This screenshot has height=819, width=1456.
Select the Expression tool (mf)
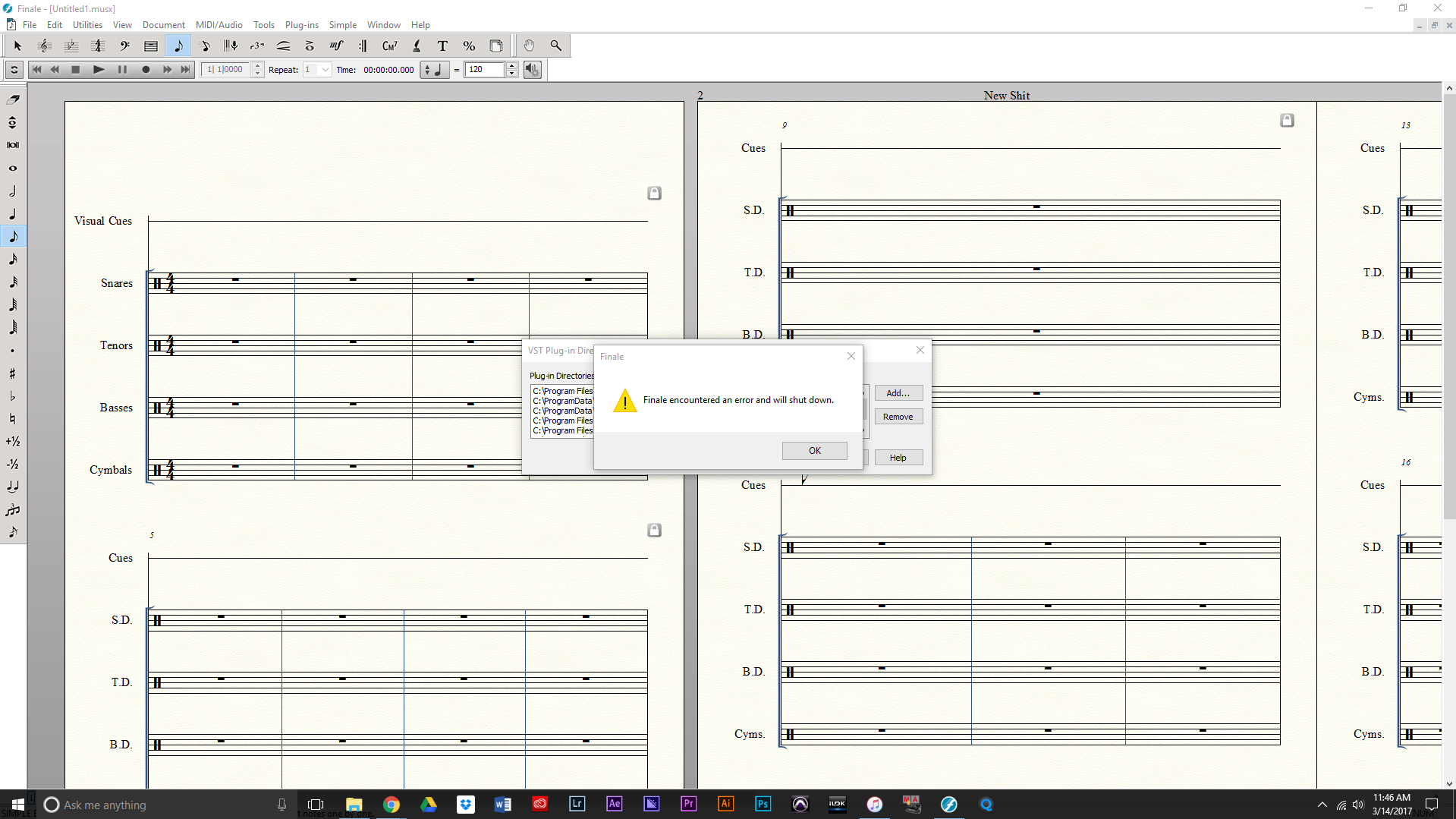point(336,46)
